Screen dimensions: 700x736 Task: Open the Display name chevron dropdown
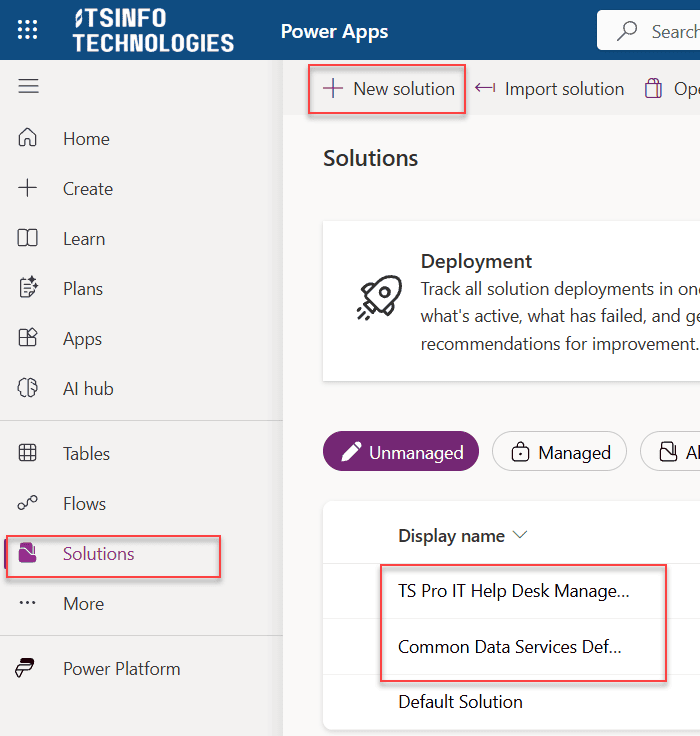point(520,535)
